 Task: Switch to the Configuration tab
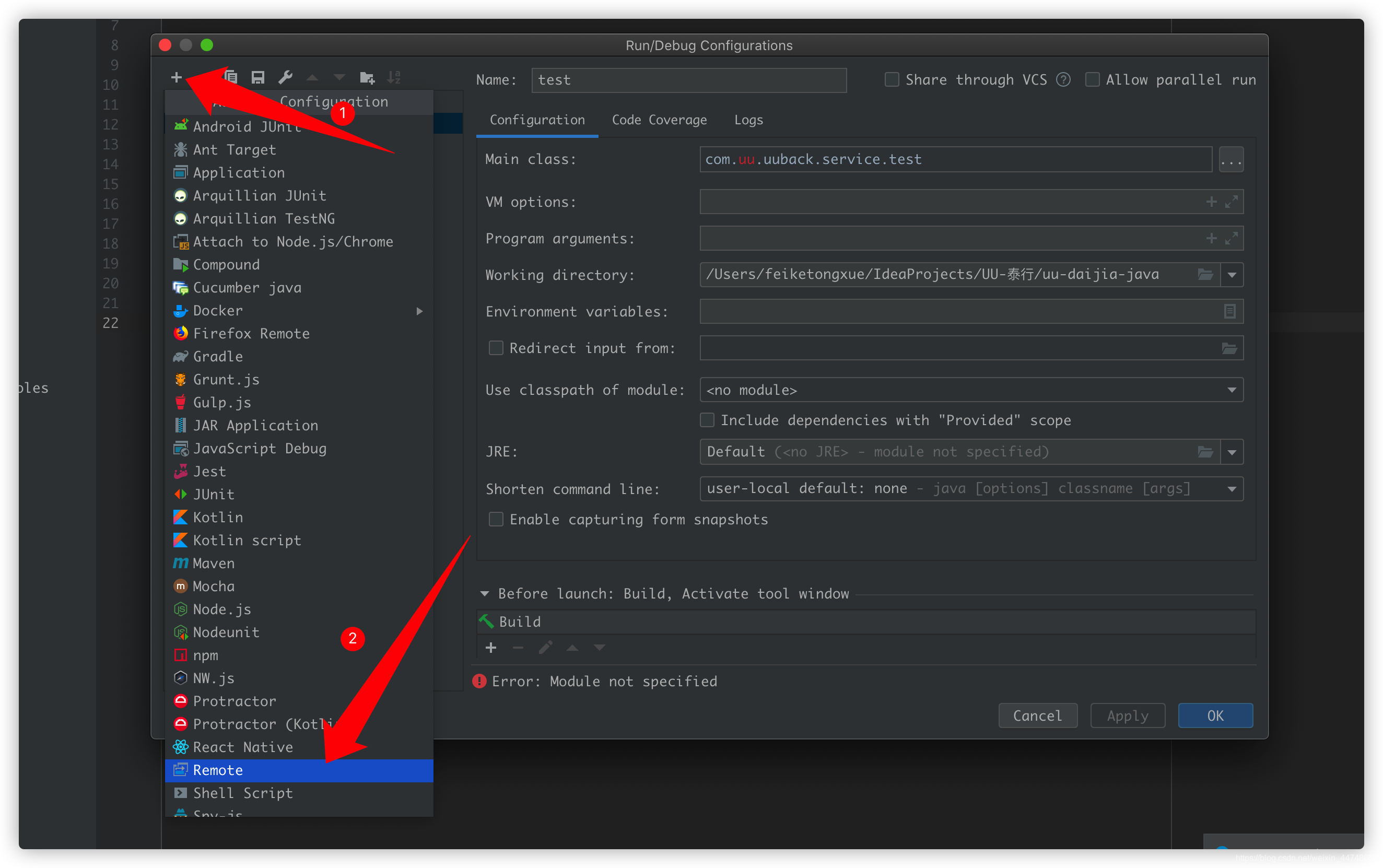(x=537, y=120)
